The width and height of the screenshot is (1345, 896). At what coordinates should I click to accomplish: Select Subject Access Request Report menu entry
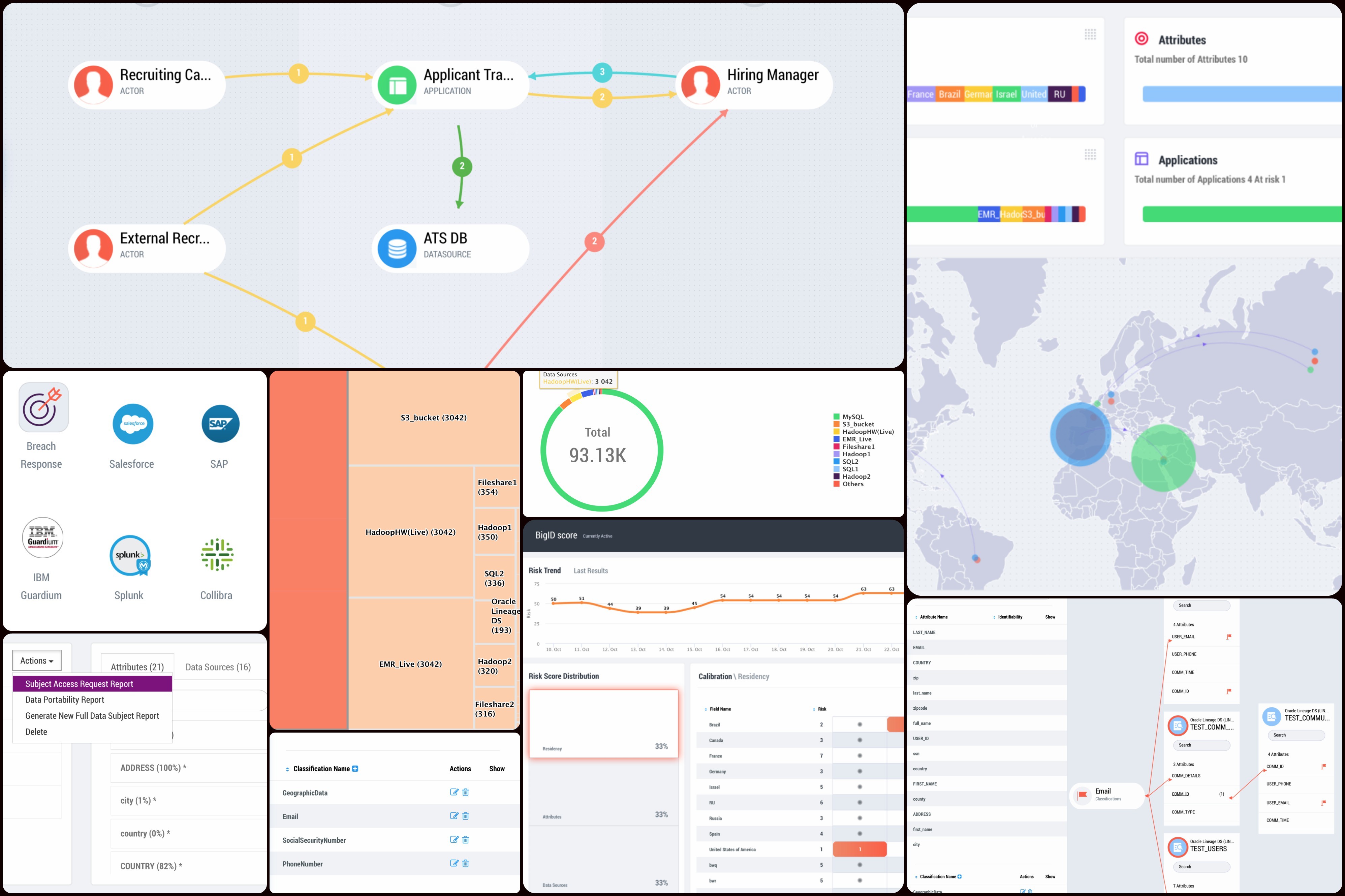click(x=80, y=683)
